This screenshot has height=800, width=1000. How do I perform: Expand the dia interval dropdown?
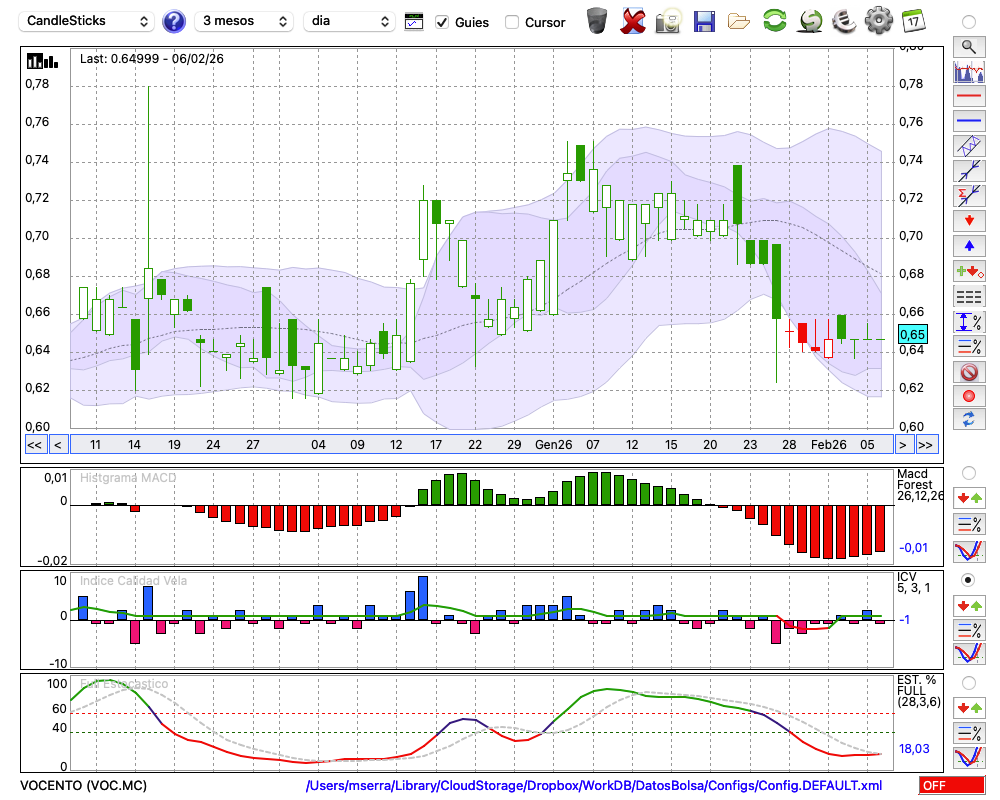(350, 21)
